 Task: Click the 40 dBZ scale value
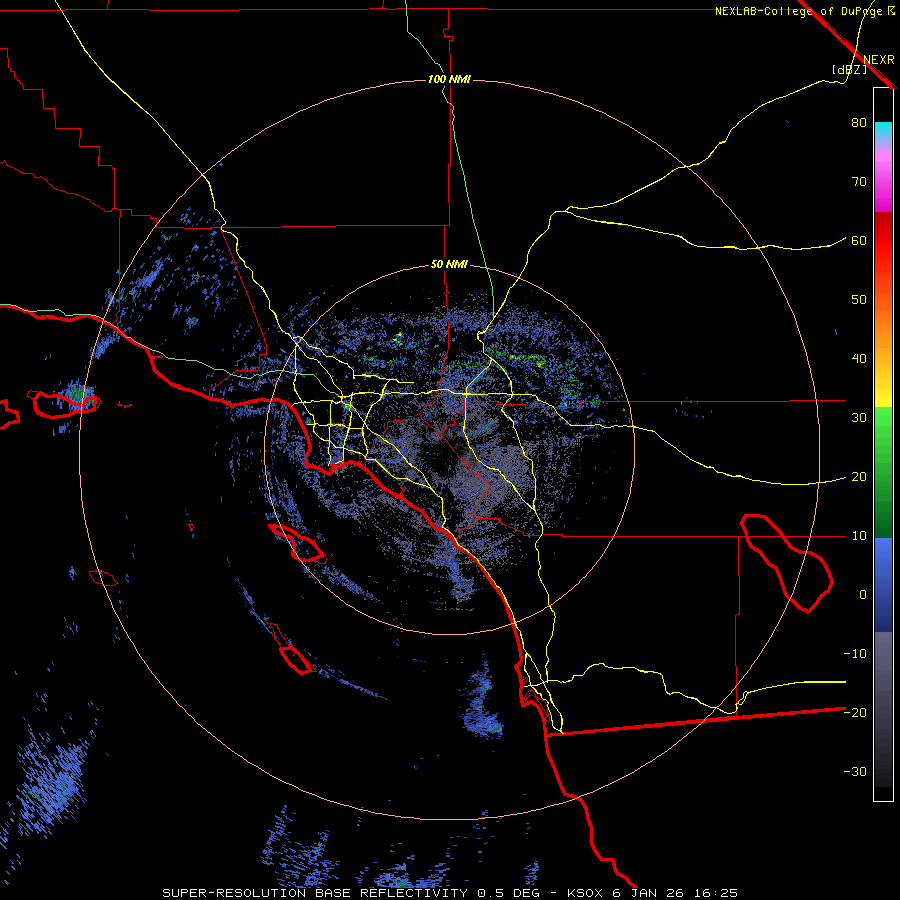click(x=859, y=359)
